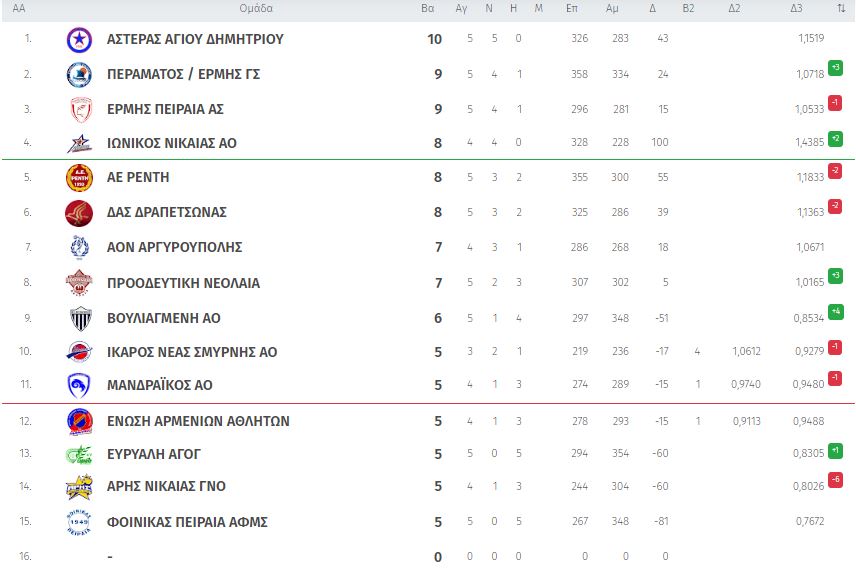Click the Ομάδα column header
The width and height of the screenshot is (856, 574).
(256, 8)
